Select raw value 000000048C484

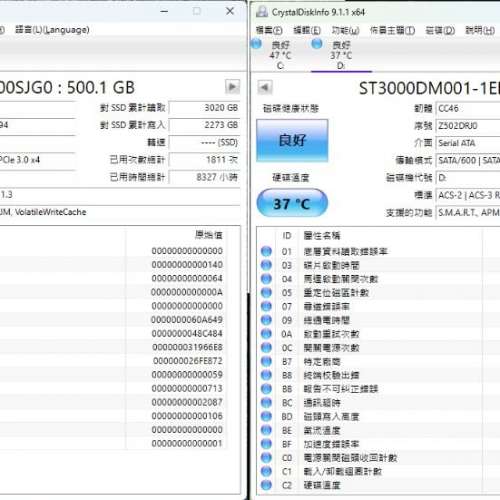(187, 333)
